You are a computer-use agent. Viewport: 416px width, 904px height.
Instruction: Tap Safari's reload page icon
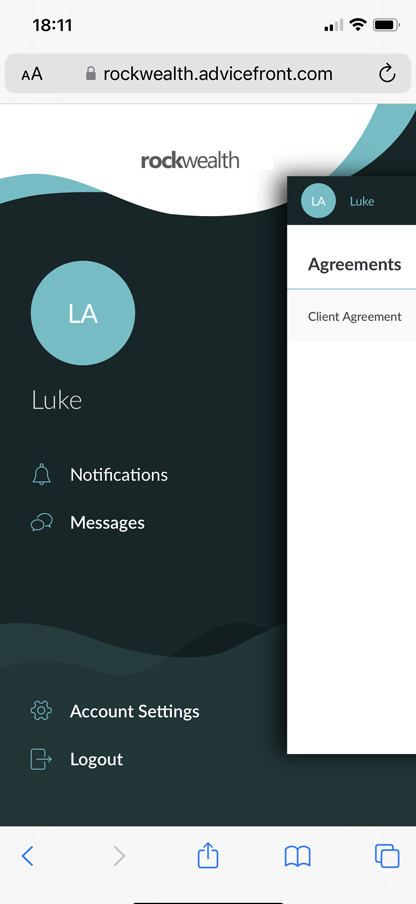[387, 74]
